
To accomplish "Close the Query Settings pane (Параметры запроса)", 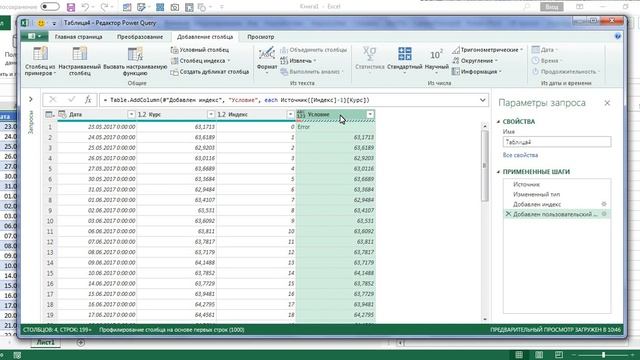I will (607, 103).
